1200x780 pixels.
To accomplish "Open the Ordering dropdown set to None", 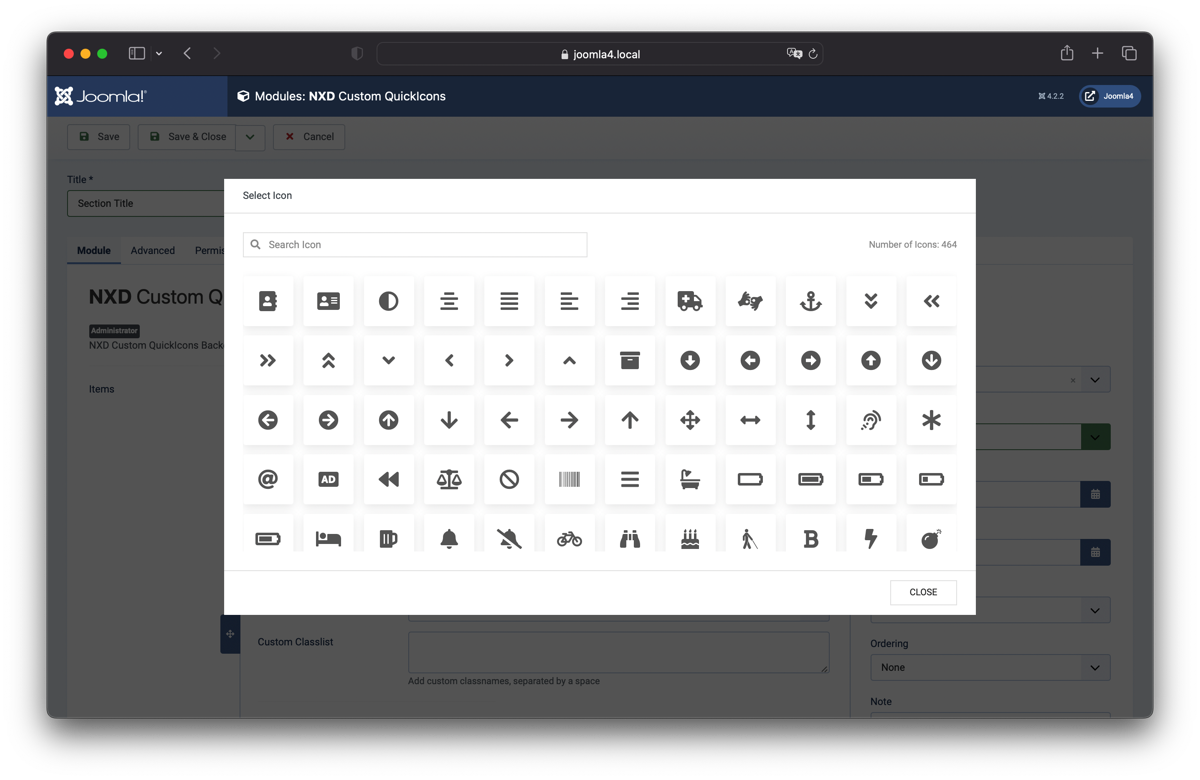I will (990, 667).
